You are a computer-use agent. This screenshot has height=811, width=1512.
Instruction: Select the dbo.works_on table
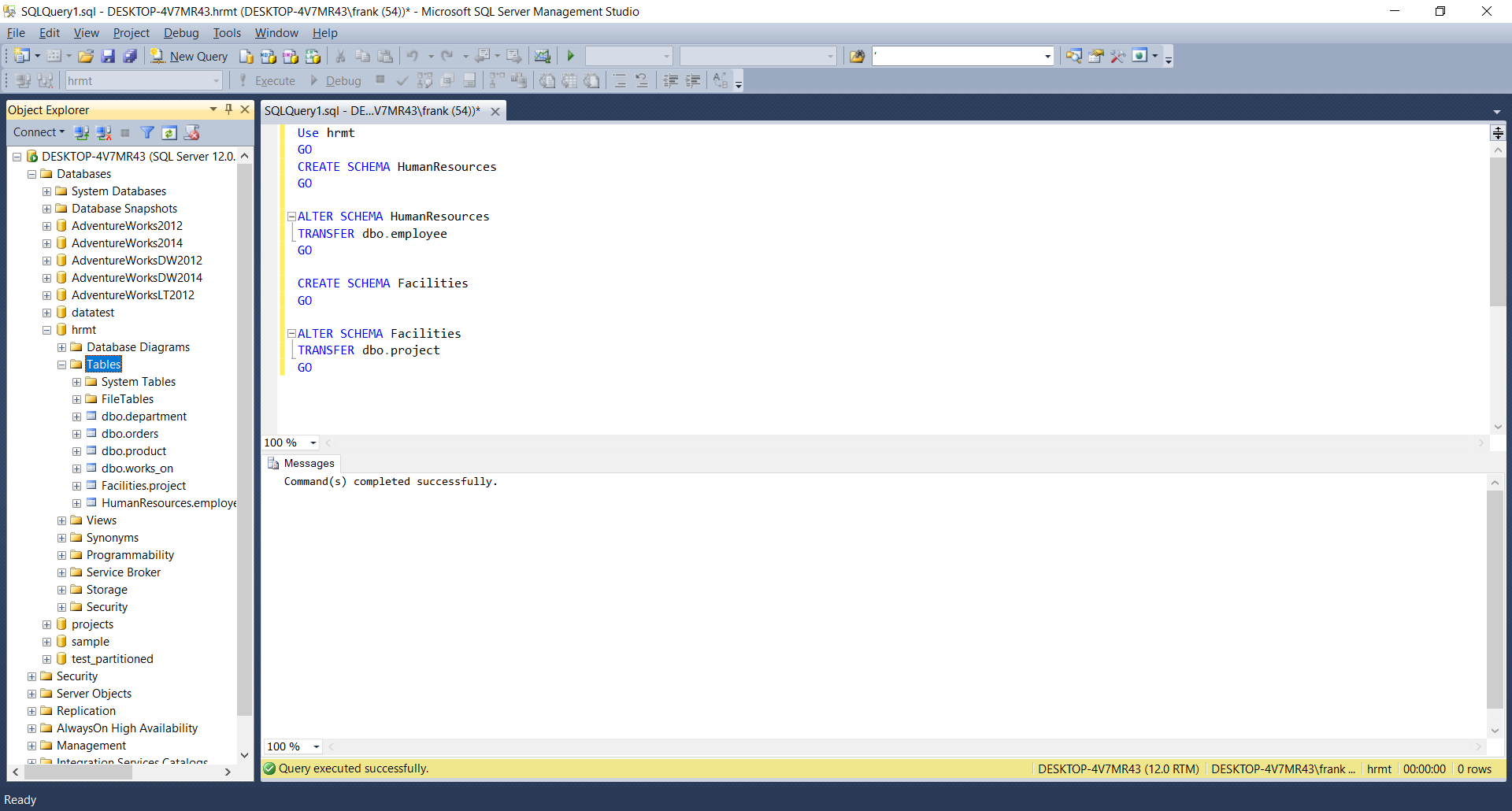coord(137,468)
